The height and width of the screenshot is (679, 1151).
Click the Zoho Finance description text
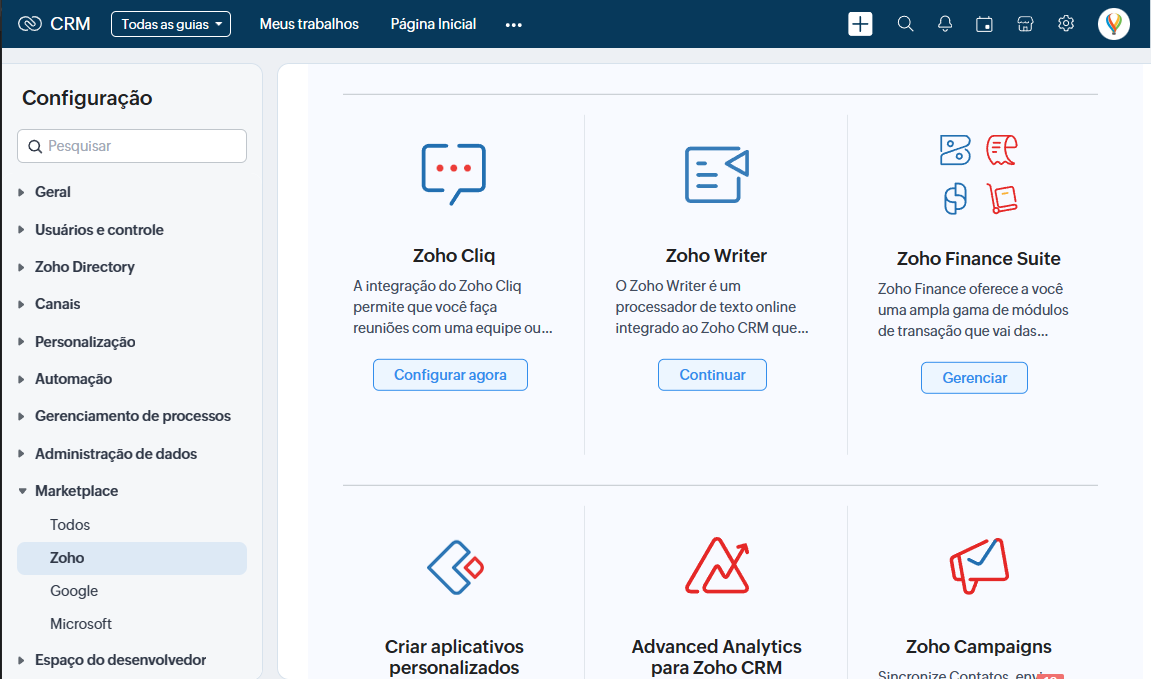pyautogui.click(x=973, y=310)
